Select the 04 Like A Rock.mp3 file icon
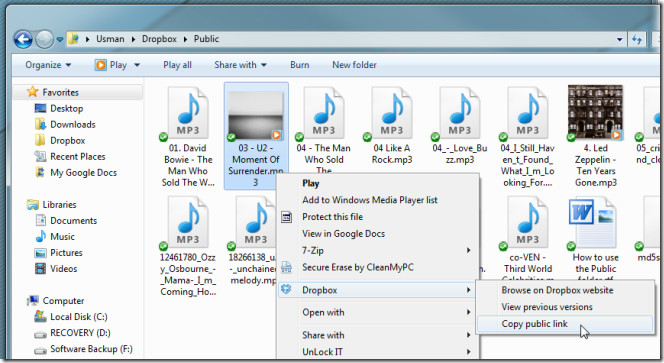 click(392, 113)
